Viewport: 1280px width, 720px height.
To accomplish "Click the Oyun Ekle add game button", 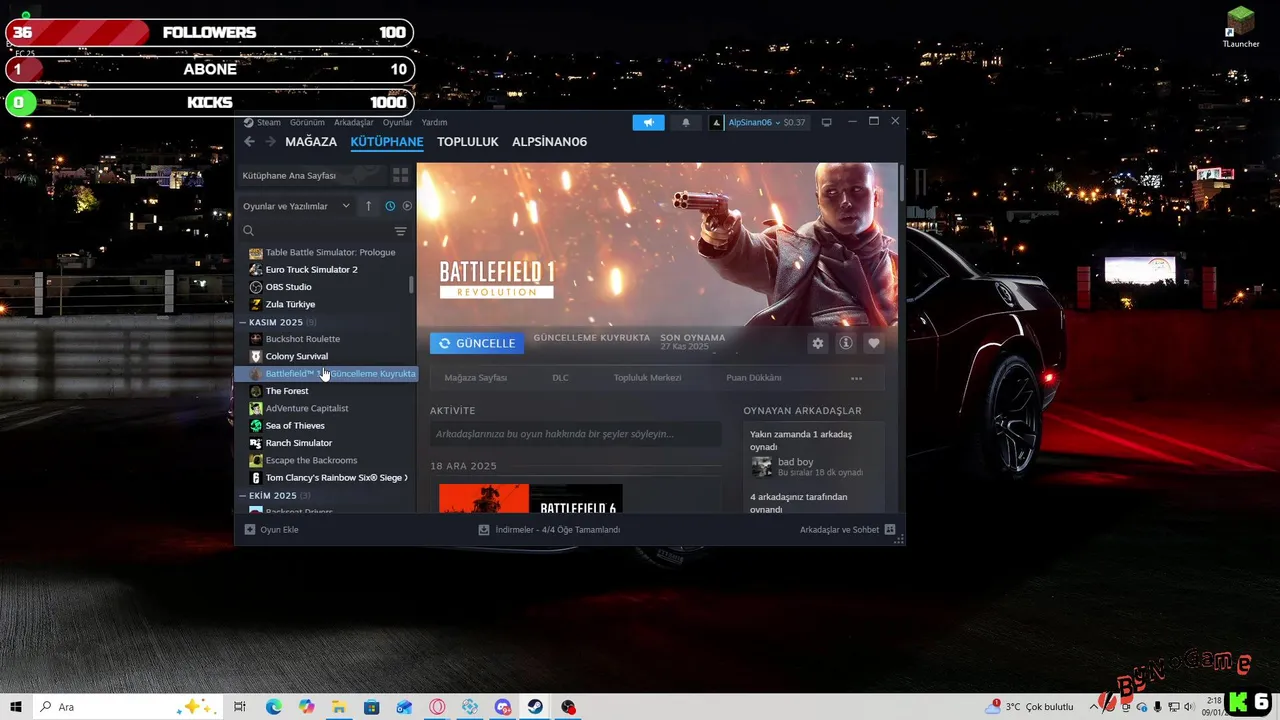I will (x=272, y=530).
